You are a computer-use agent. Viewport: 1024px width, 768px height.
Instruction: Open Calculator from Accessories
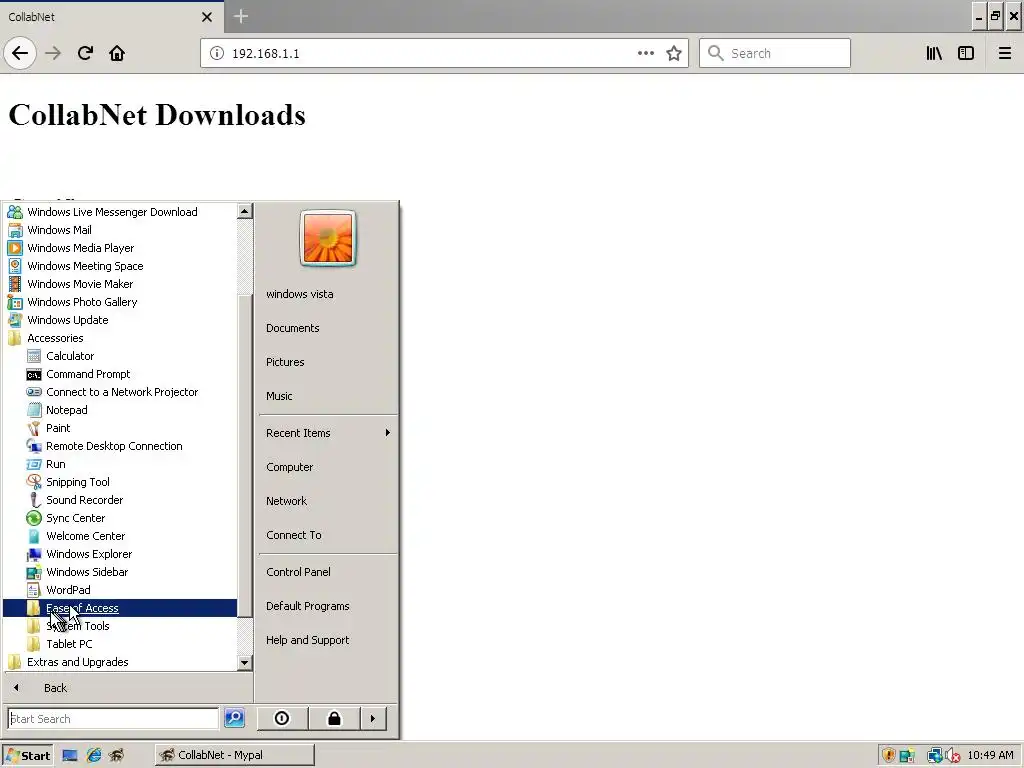click(120, 356)
